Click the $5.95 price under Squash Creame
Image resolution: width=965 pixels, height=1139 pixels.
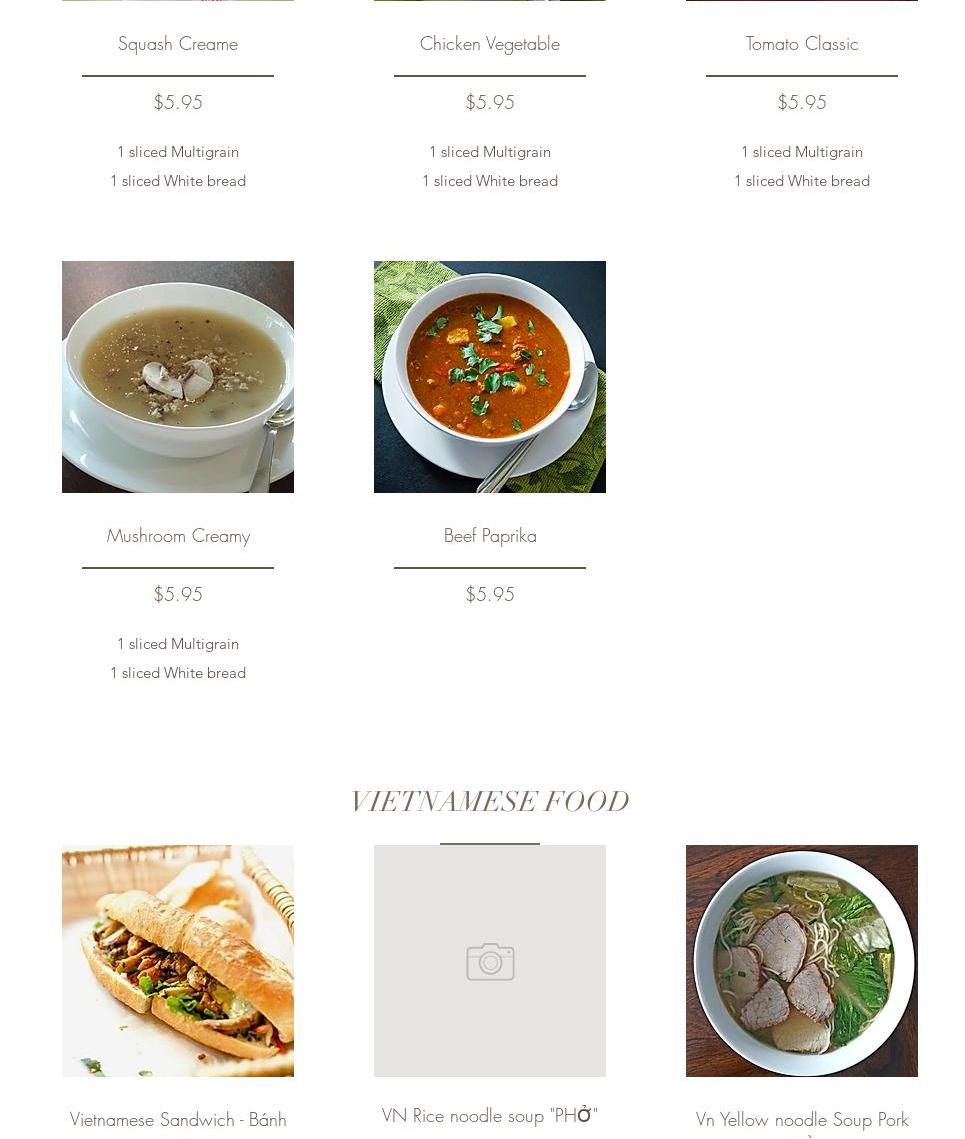coord(178,102)
